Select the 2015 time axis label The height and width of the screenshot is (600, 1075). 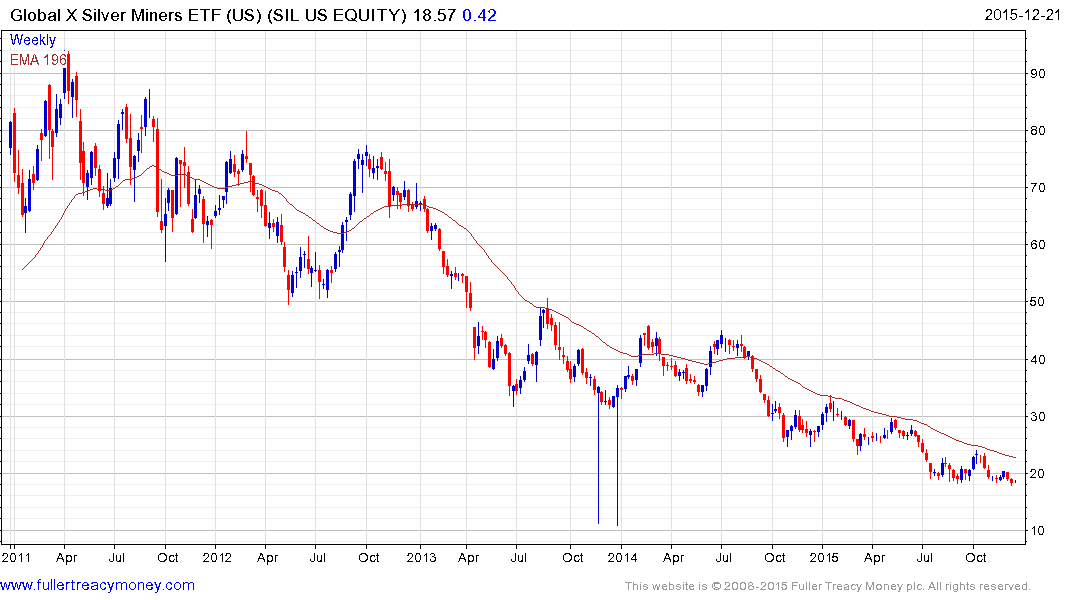click(x=824, y=557)
